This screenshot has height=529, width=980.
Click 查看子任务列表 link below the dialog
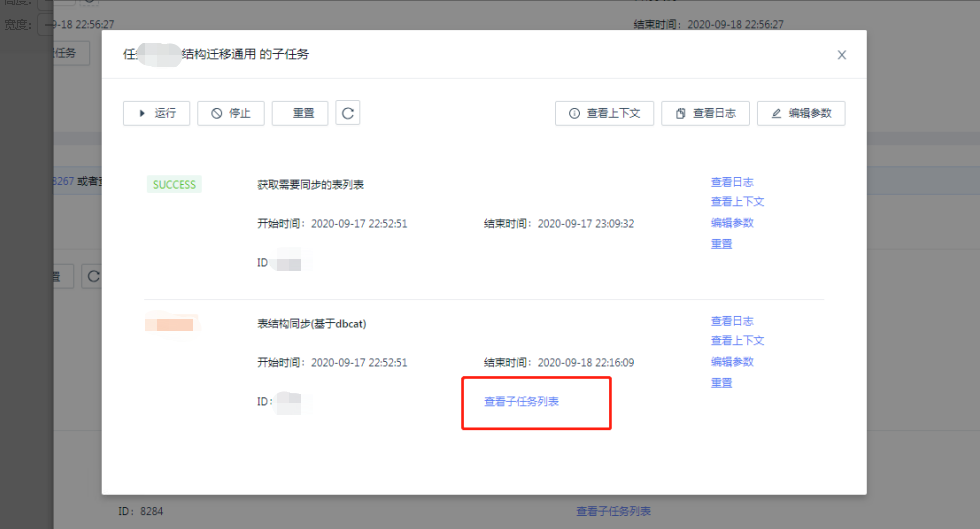coord(613,511)
